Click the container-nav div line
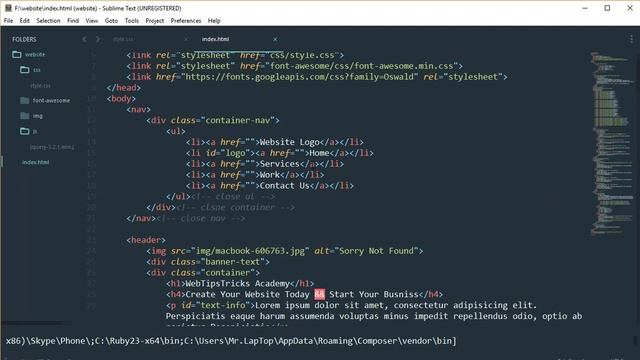This screenshot has width=640, height=360. pos(213,120)
